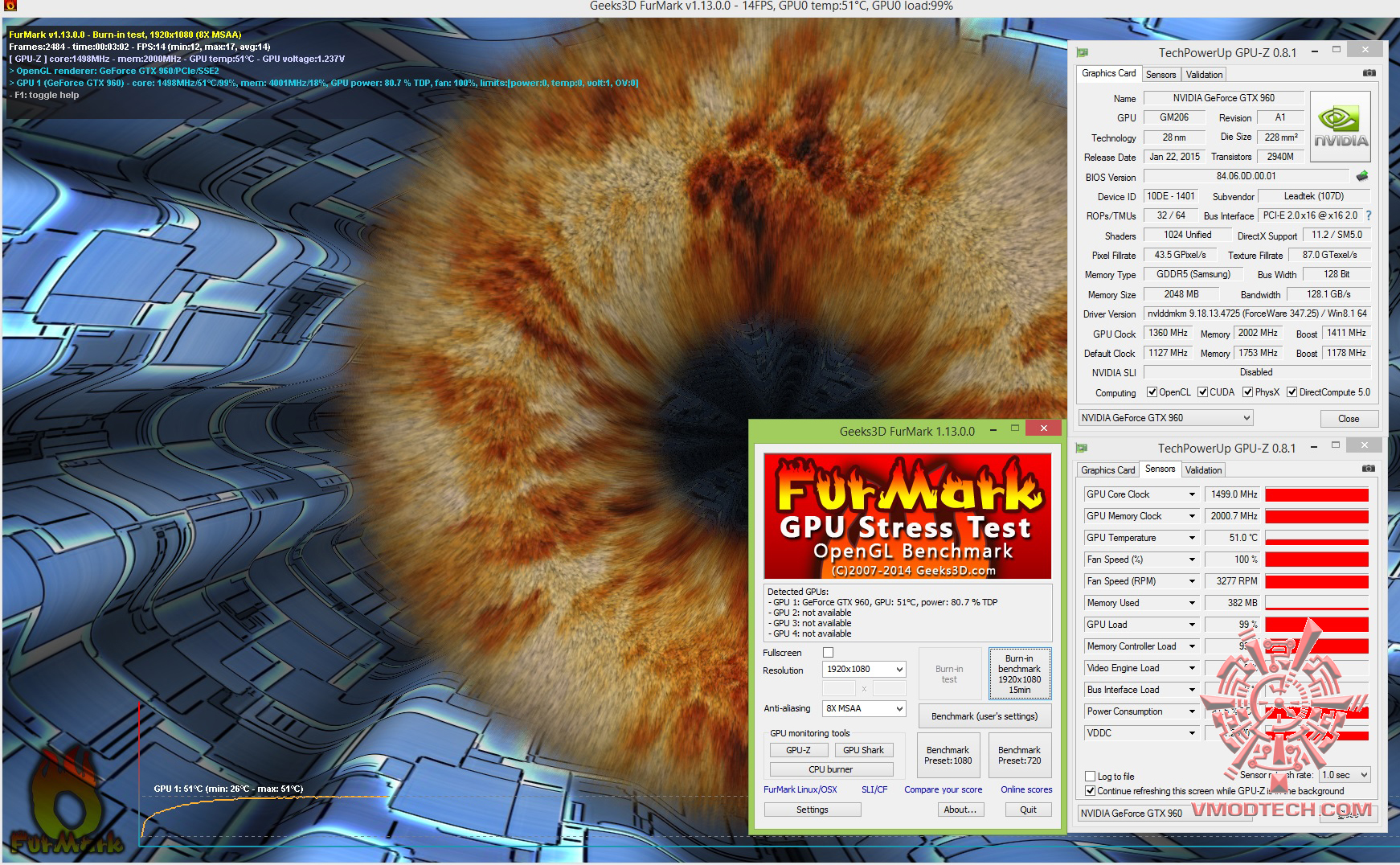Viewport: 1400px width, 865px height.
Task: Run the Benchmark Preset:1080
Action: 948,755
